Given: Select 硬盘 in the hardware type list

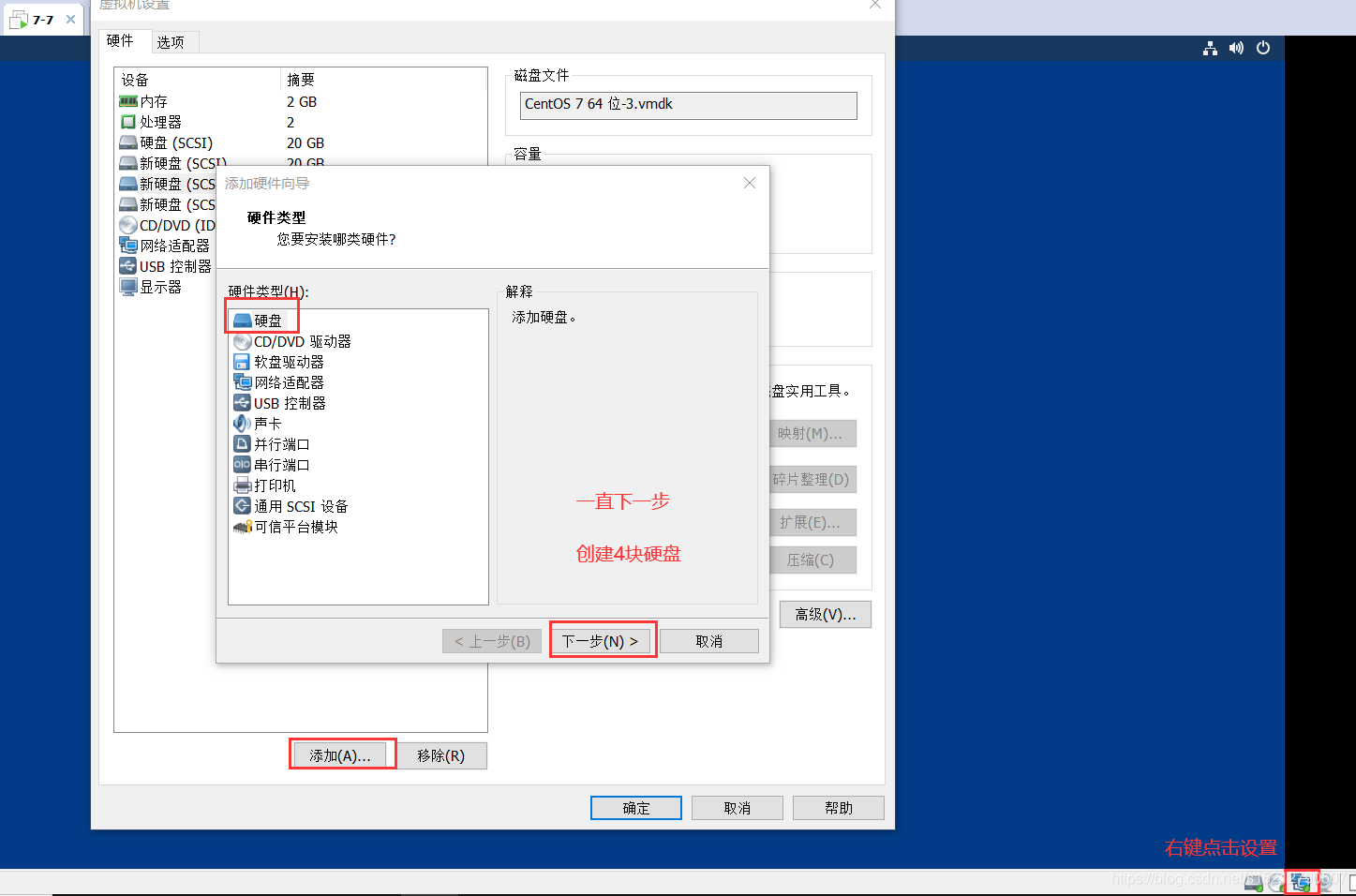Looking at the screenshot, I should click(x=268, y=320).
